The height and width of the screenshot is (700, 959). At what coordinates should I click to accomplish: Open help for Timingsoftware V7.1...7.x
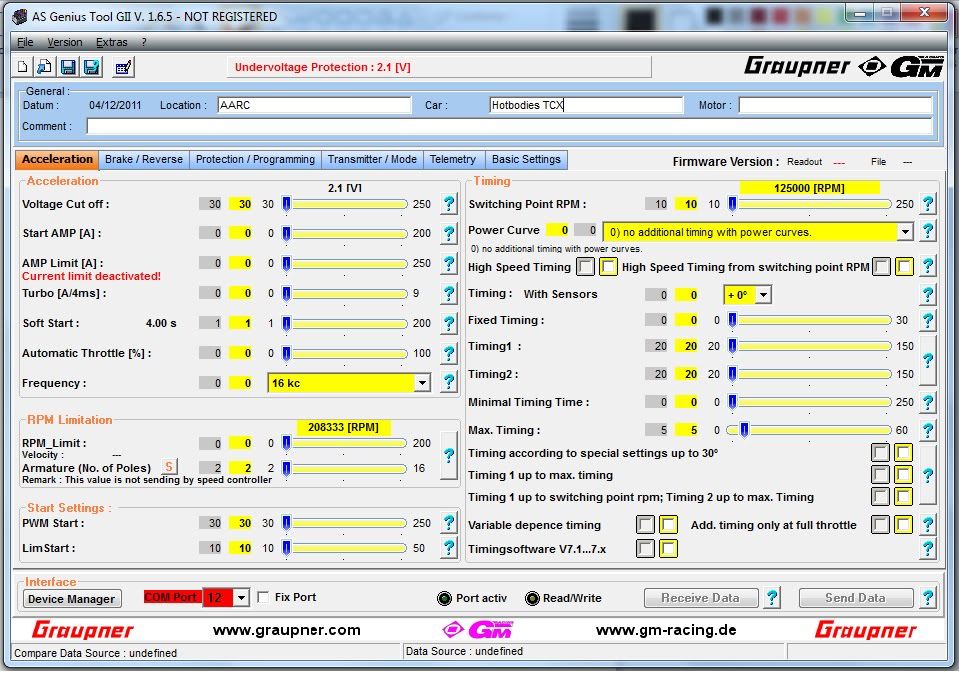coord(928,549)
